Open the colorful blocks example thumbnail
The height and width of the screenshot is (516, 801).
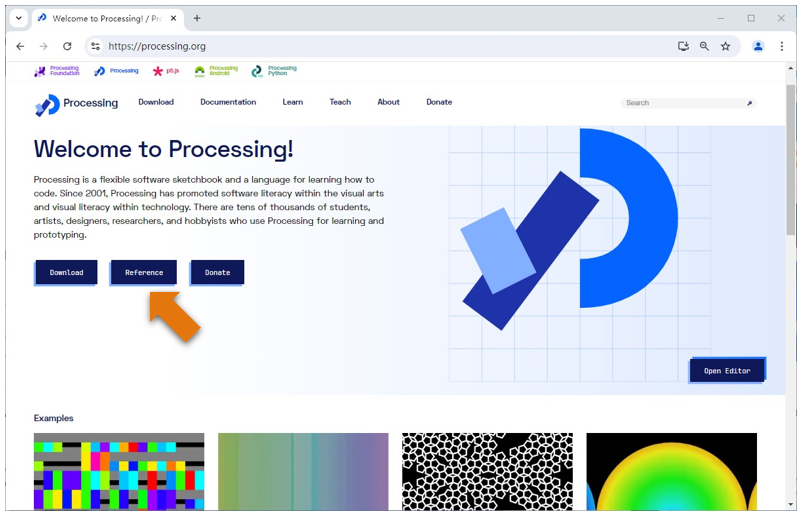pos(119,471)
